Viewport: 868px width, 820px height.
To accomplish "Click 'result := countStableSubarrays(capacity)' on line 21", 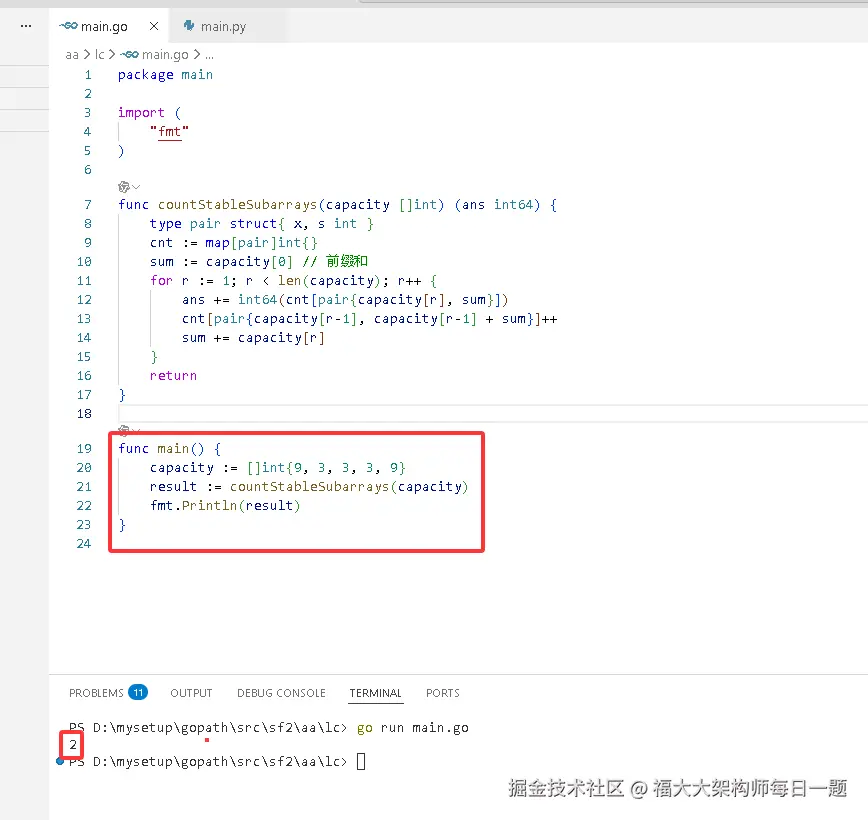I will [x=309, y=487].
